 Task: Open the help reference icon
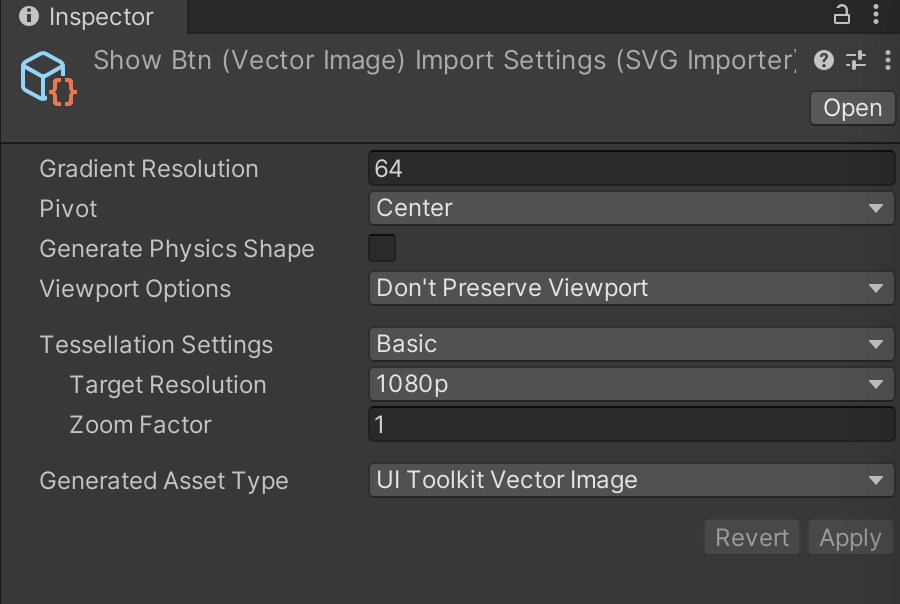(824, 61)
